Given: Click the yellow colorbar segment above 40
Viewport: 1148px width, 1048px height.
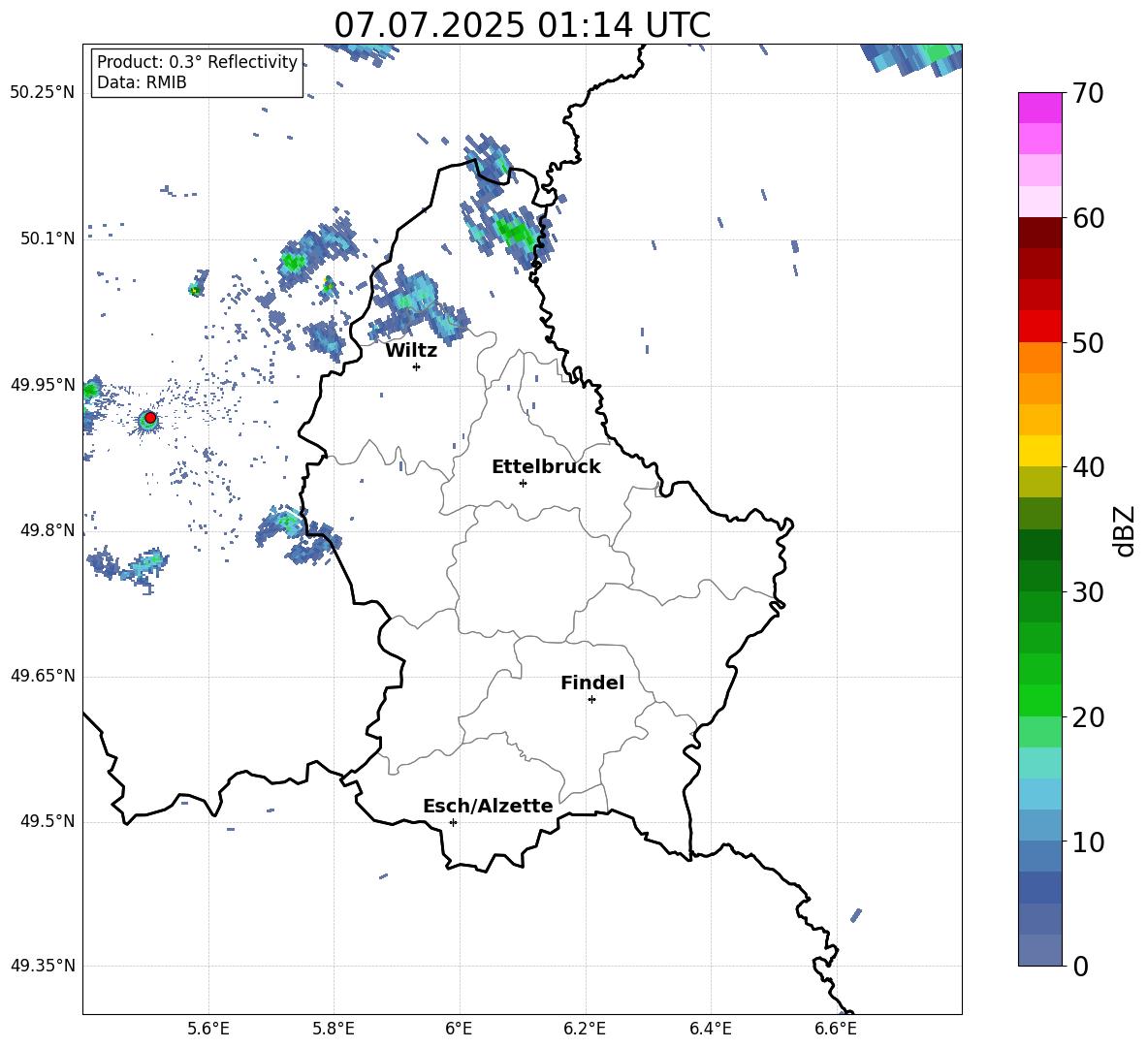Looking at the screenshot, I should pos(1040,451).
